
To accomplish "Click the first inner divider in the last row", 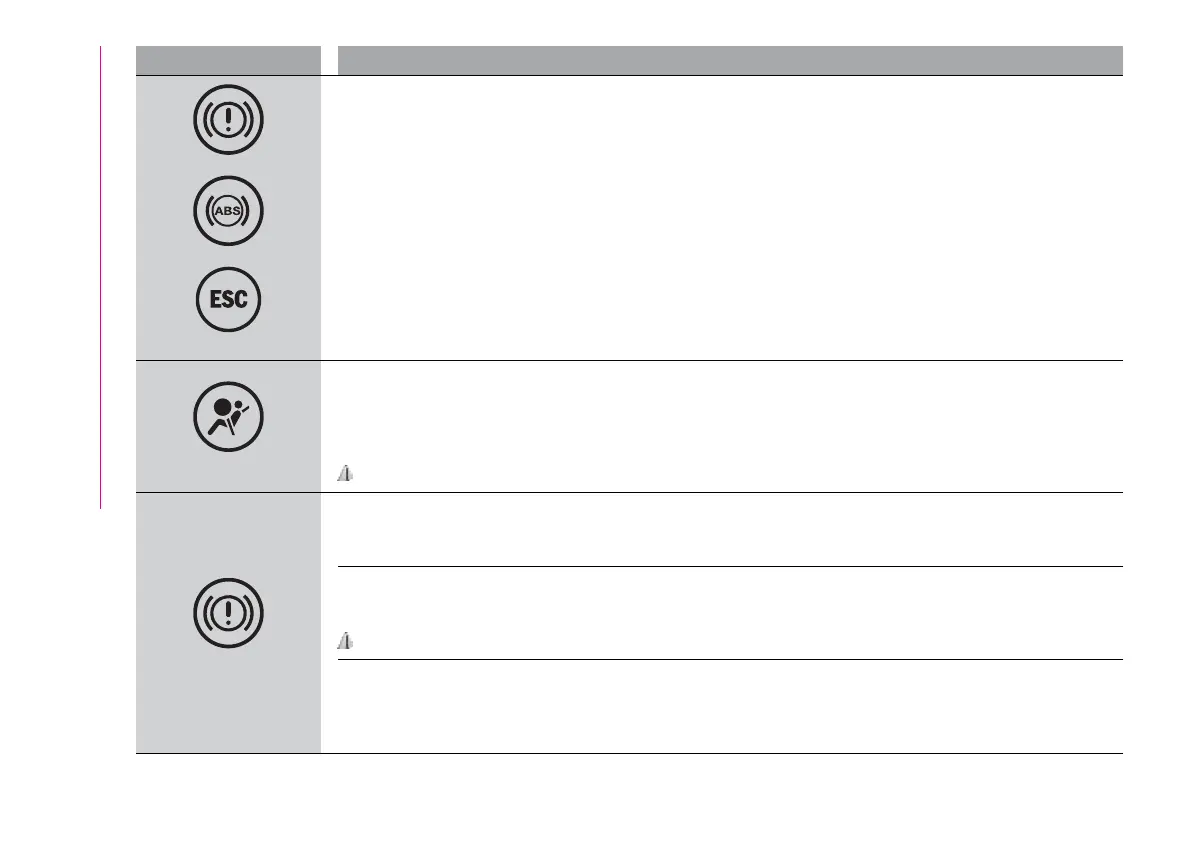I will pyautogui.click(x=730, y=566).
